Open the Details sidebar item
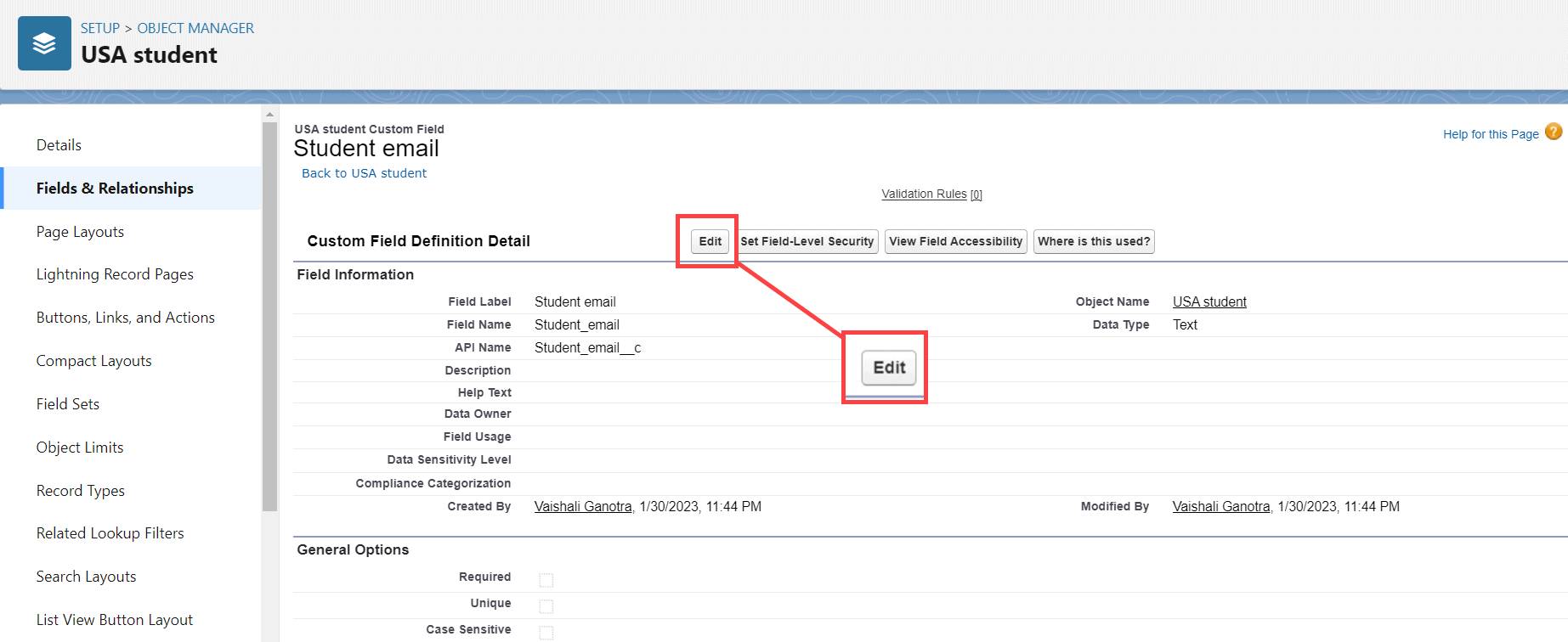The height and width of the screenshot is (642, 1568). [x=59, y=145]
